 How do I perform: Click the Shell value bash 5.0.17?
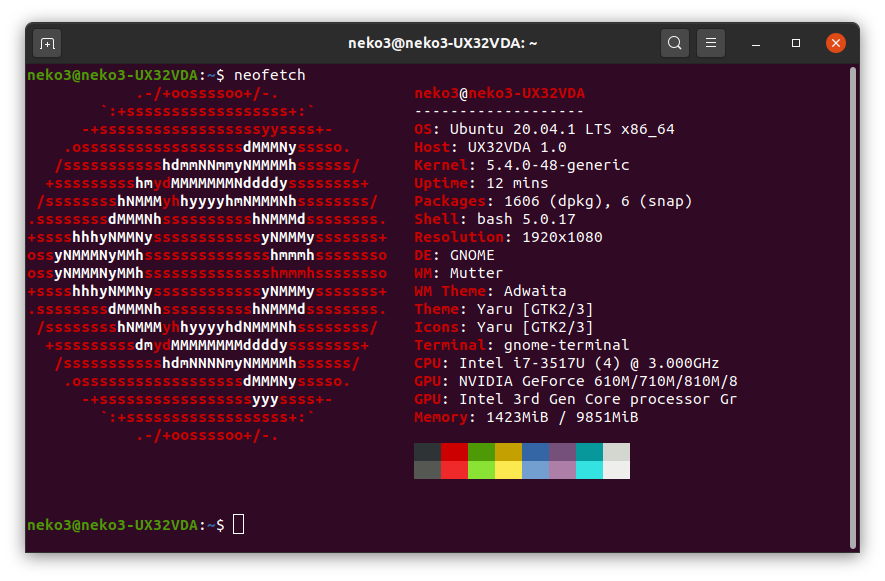coord(526,220)
